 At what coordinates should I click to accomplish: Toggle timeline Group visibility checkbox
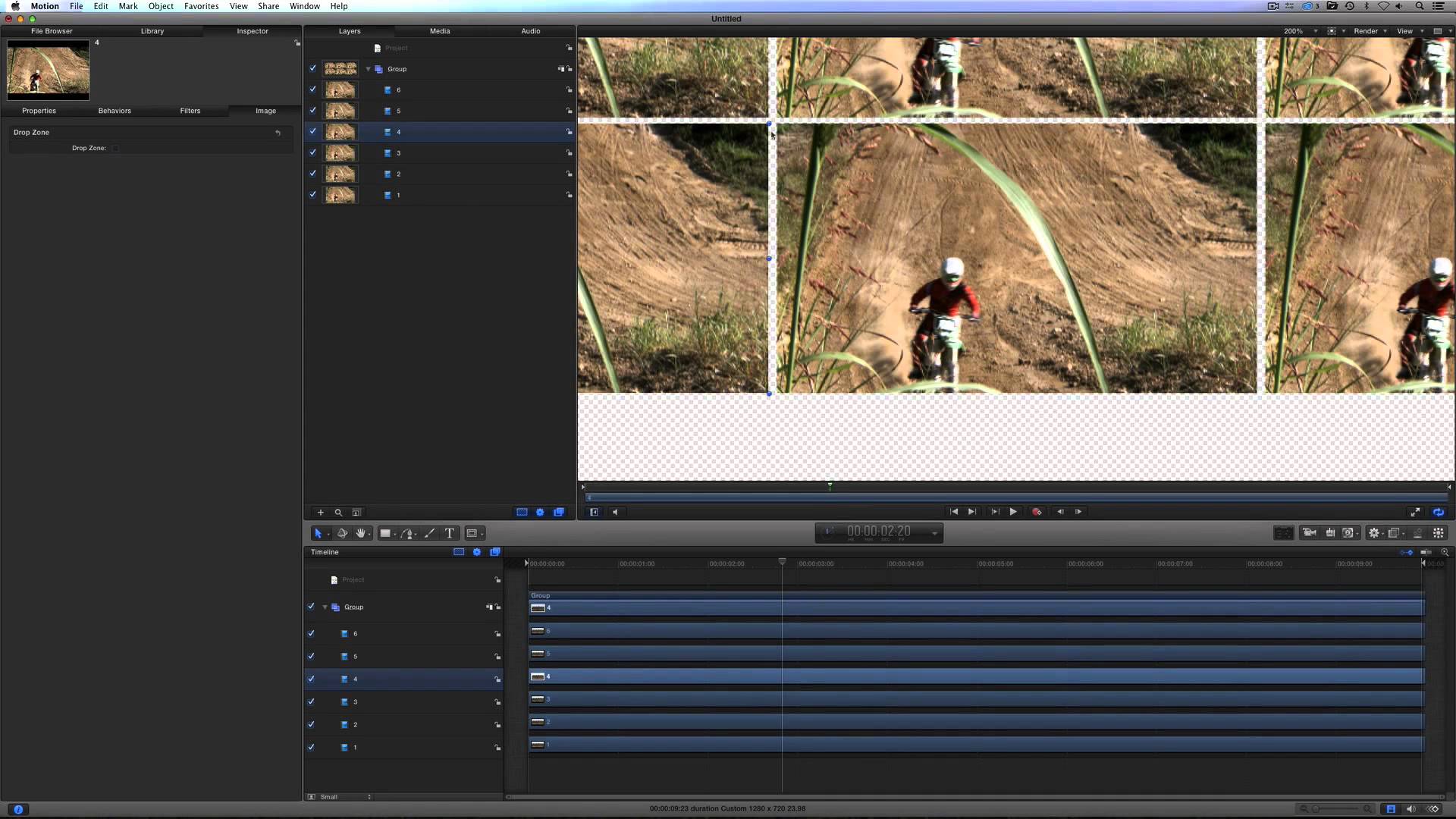(311, 607)
